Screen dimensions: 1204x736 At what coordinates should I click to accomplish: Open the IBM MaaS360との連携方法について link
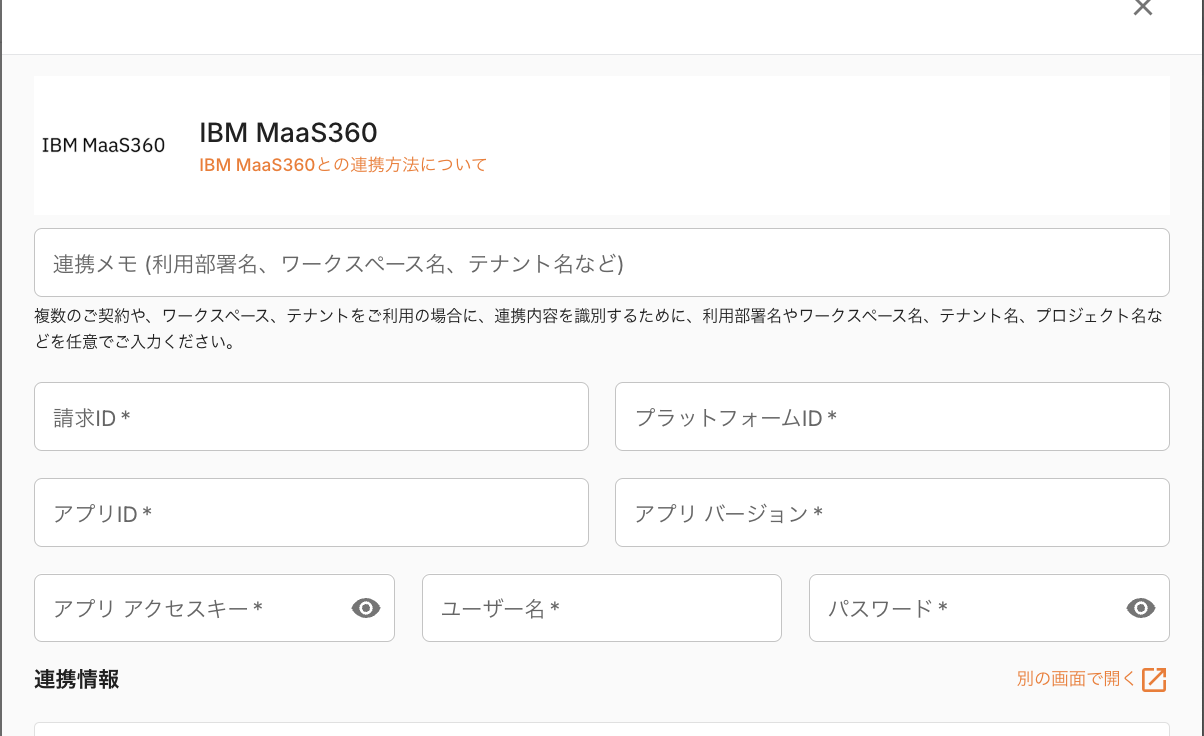pos(343,165)
